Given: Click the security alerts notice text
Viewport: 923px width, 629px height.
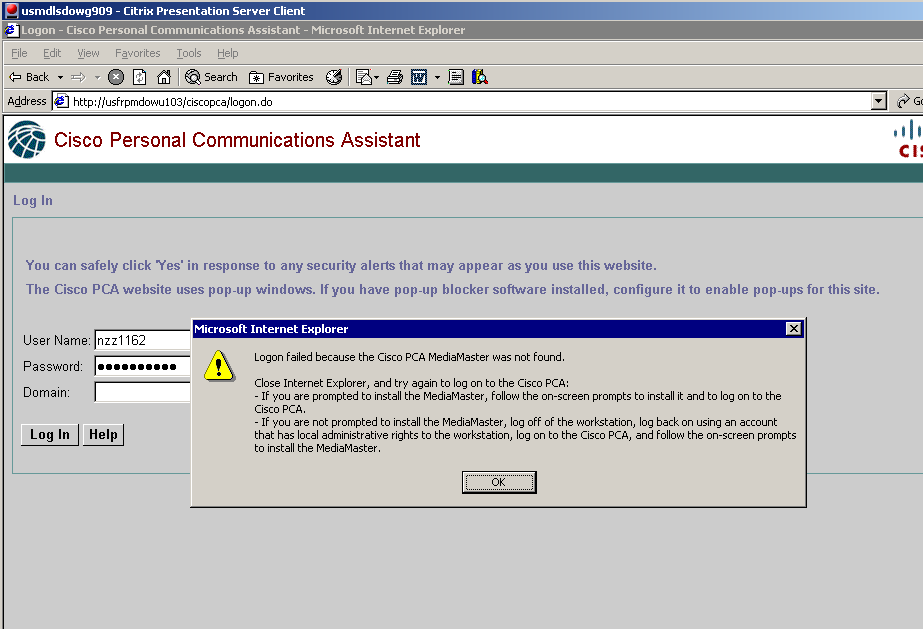Looking at the screenshot, I should [x=341, y=265].
